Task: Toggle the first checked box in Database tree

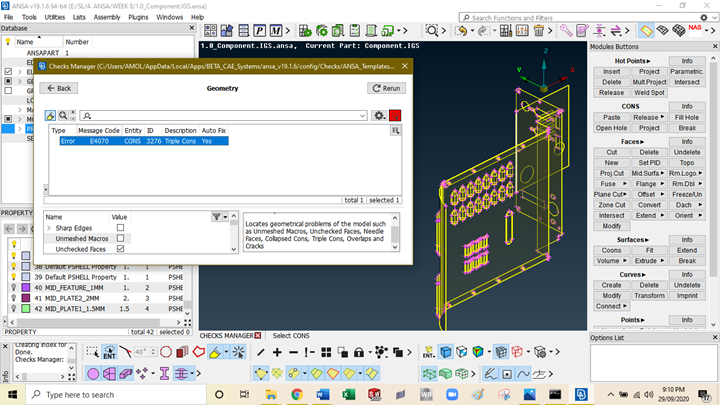Action: pos(8,72)
